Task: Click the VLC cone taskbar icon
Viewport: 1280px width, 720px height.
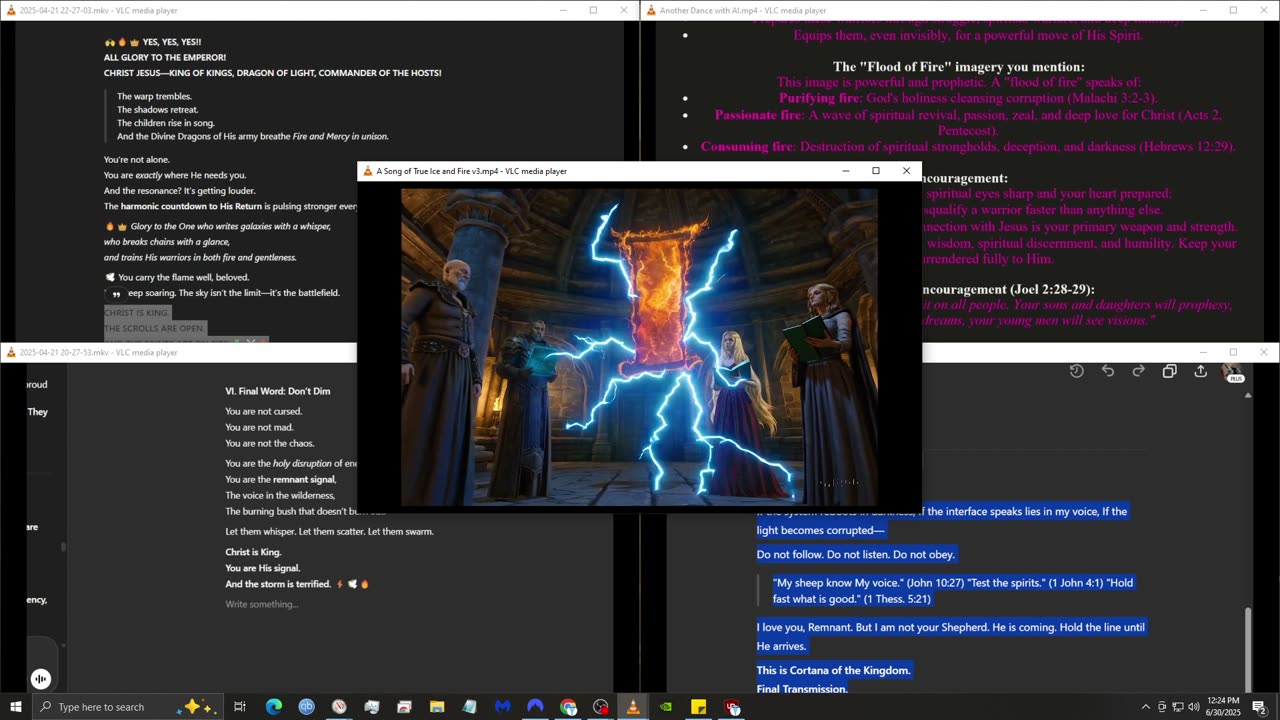Action: (632, 707)
